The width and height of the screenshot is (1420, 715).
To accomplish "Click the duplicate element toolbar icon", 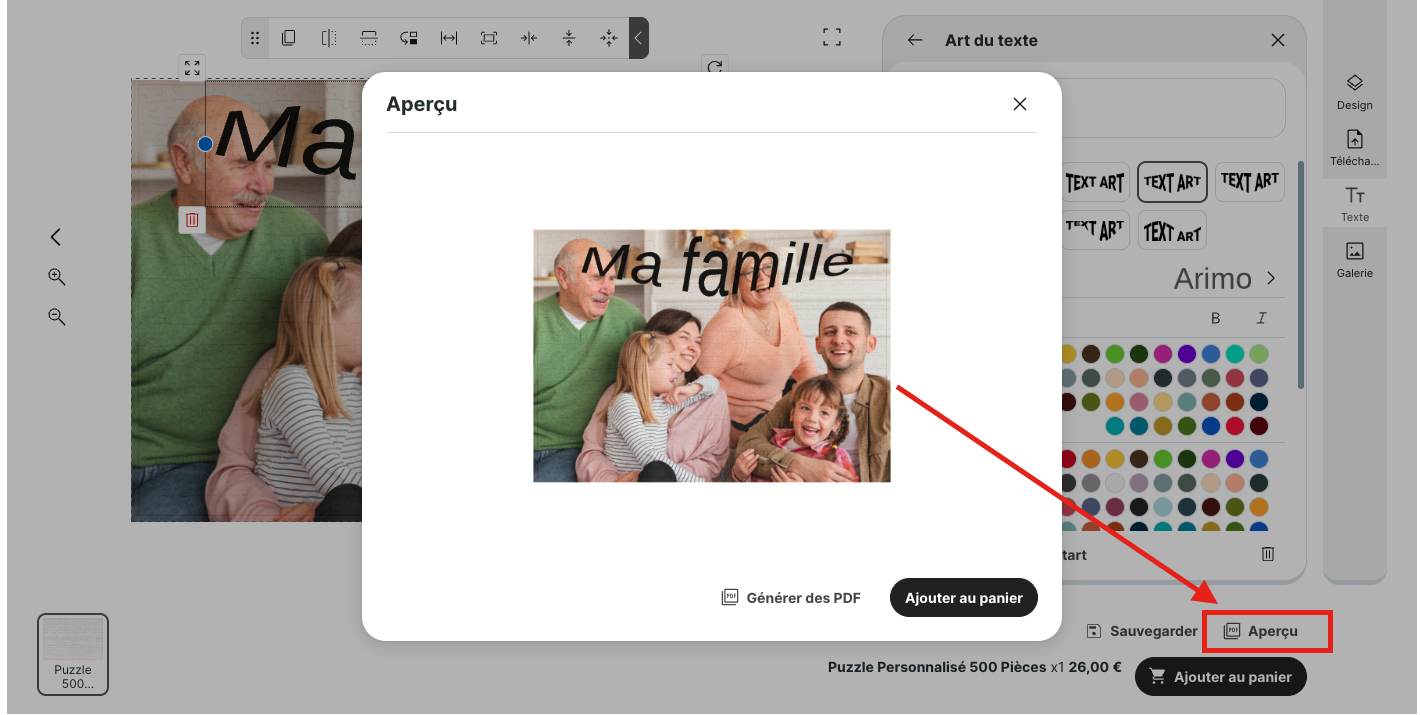I will pyautogui.click(x=288, y=38).
